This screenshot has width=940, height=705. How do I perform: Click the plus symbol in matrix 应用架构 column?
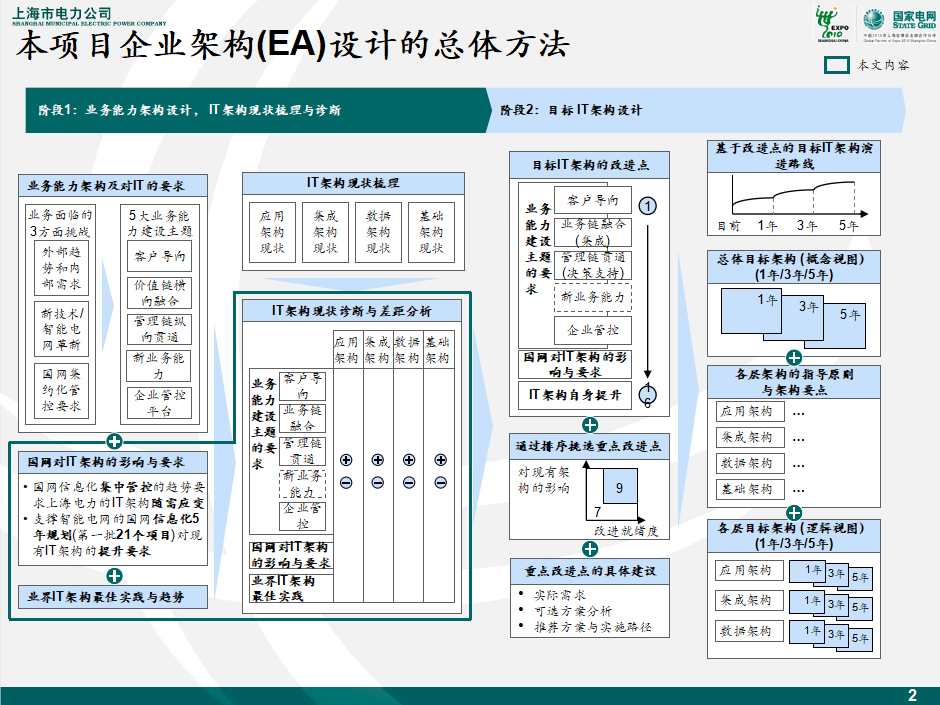(346, 460)
